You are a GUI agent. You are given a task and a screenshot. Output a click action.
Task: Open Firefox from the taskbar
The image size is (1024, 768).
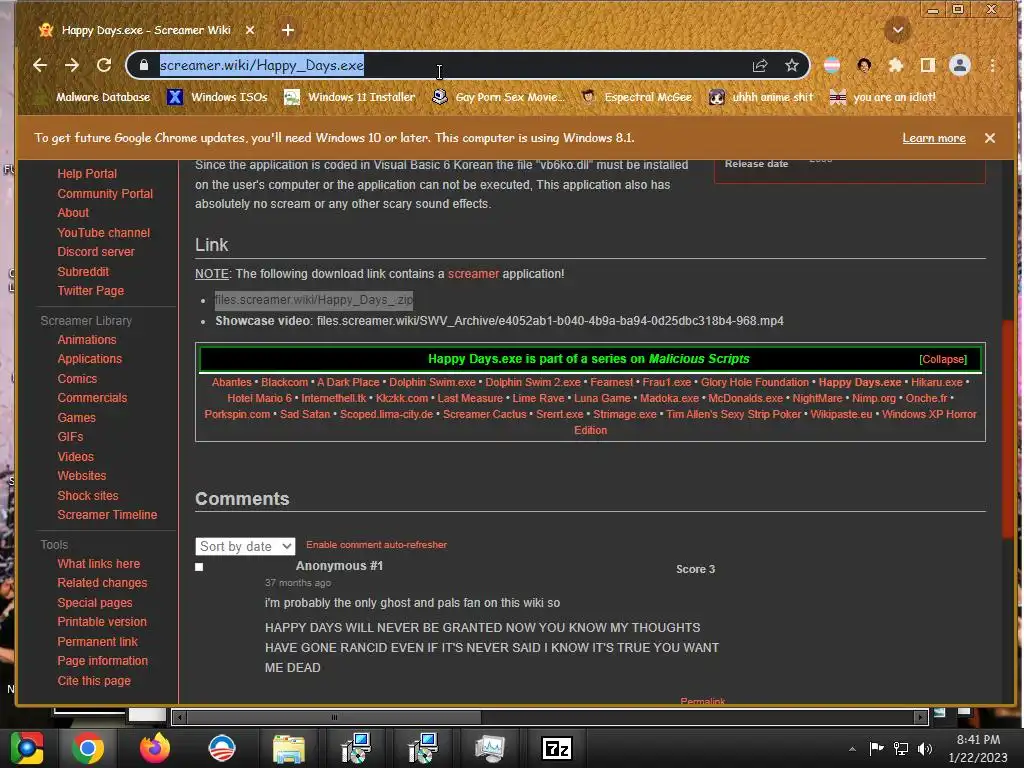tap(155, 748)
